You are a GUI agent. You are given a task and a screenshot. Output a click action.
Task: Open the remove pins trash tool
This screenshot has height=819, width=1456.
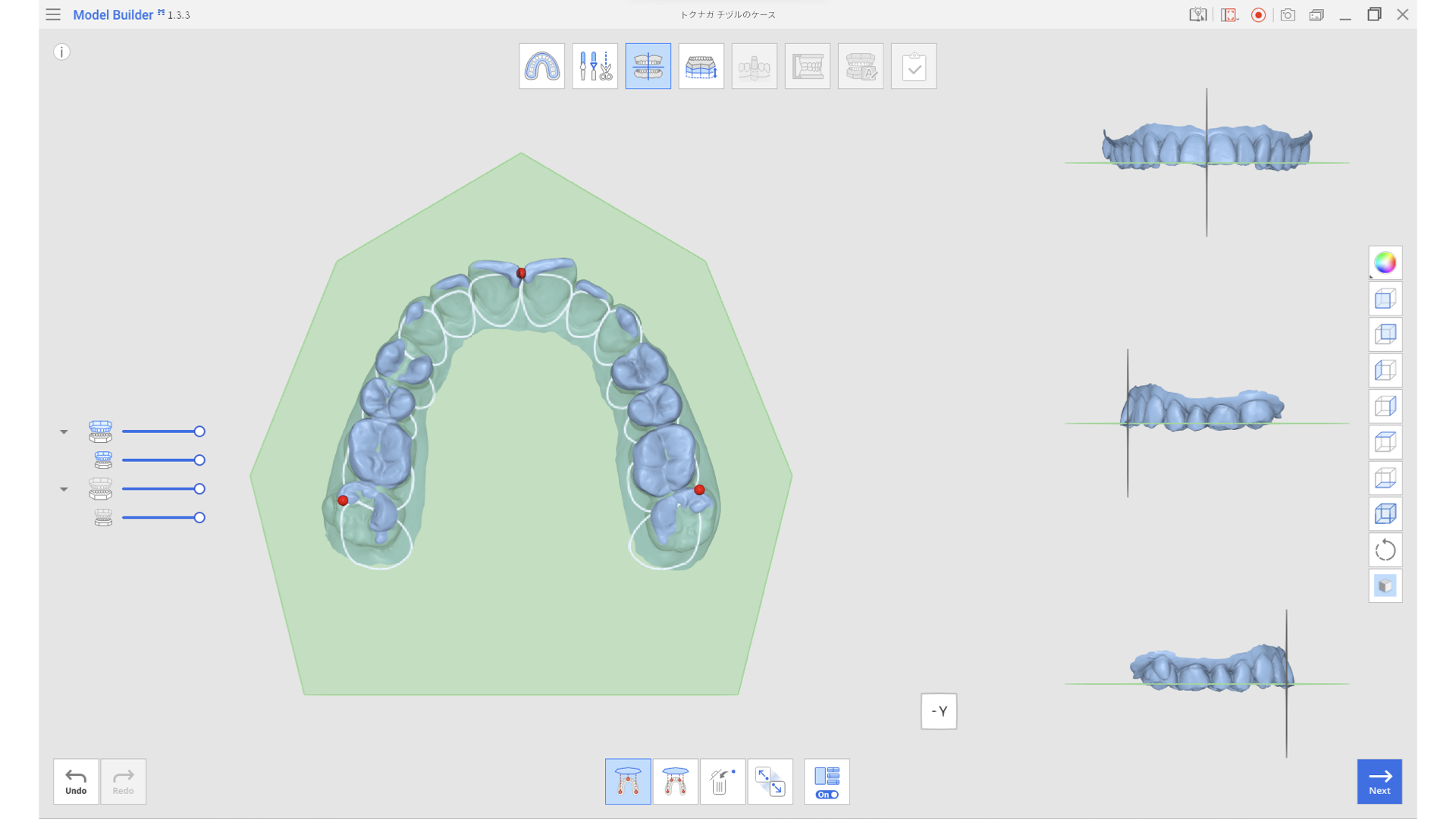tap(722, 781)
